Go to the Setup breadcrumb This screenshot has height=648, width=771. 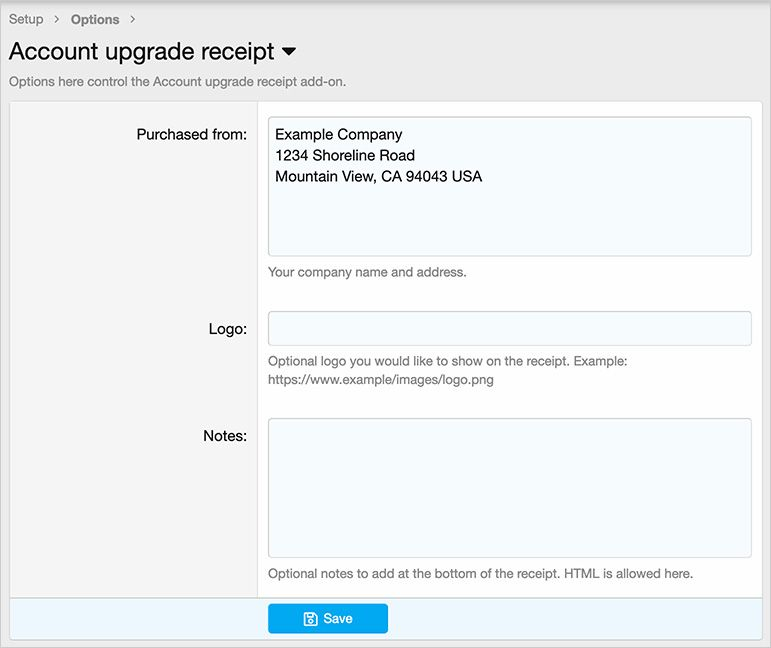pyautogui.click(x=26, y=19)
